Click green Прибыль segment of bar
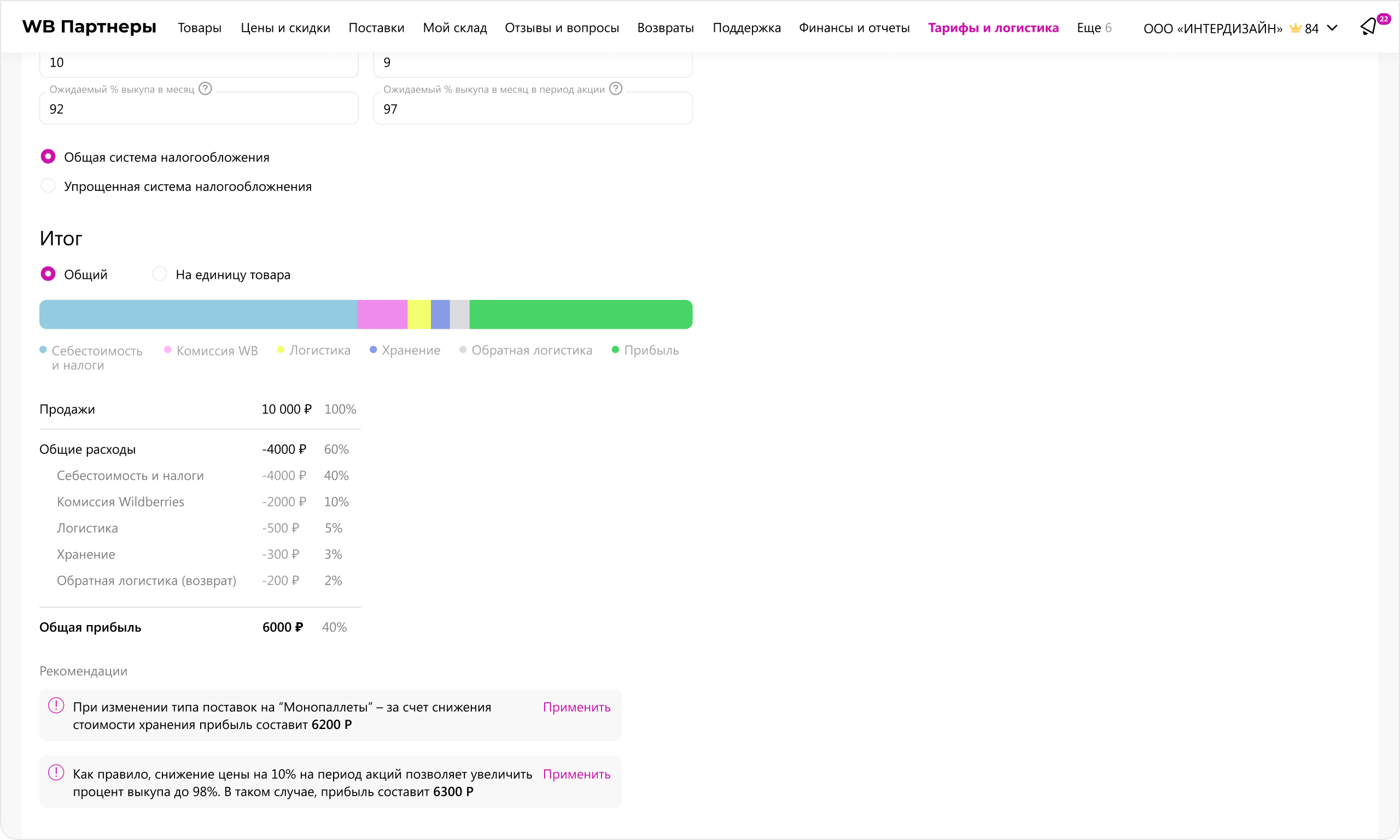This screenshot has width=1400, height=840. (580, 314)
